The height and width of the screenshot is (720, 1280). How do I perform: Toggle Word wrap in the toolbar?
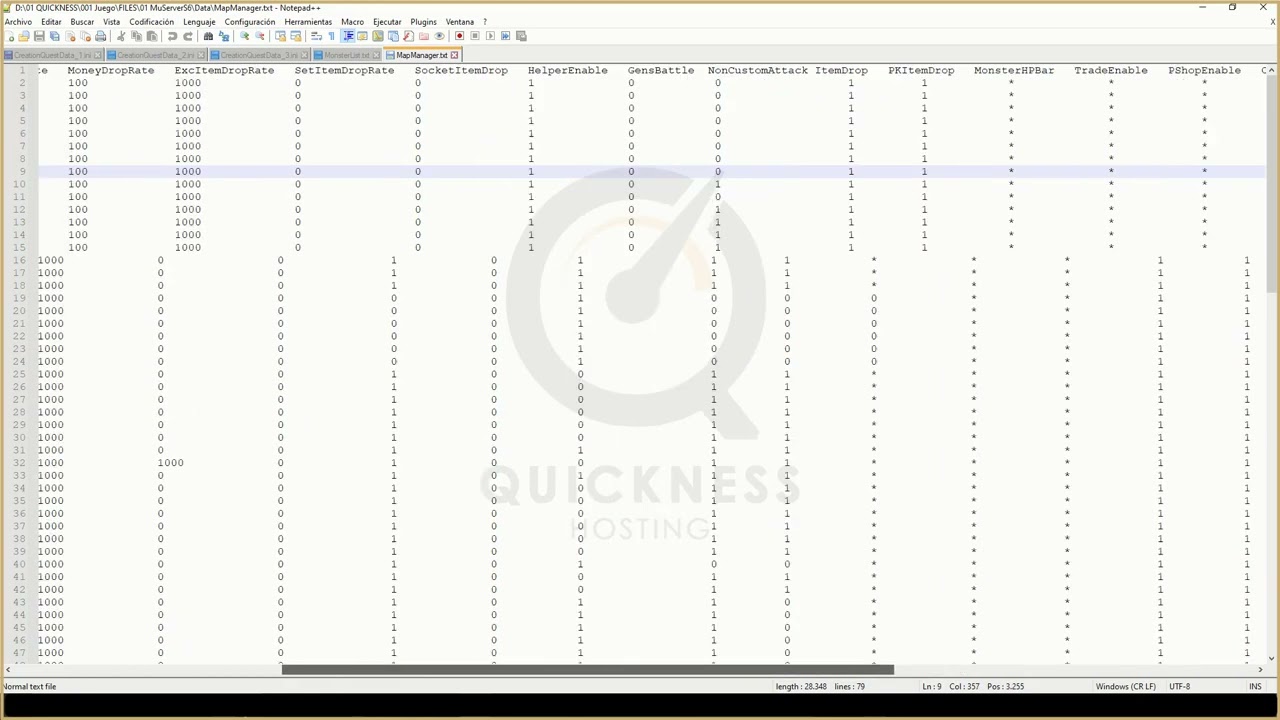316,36
